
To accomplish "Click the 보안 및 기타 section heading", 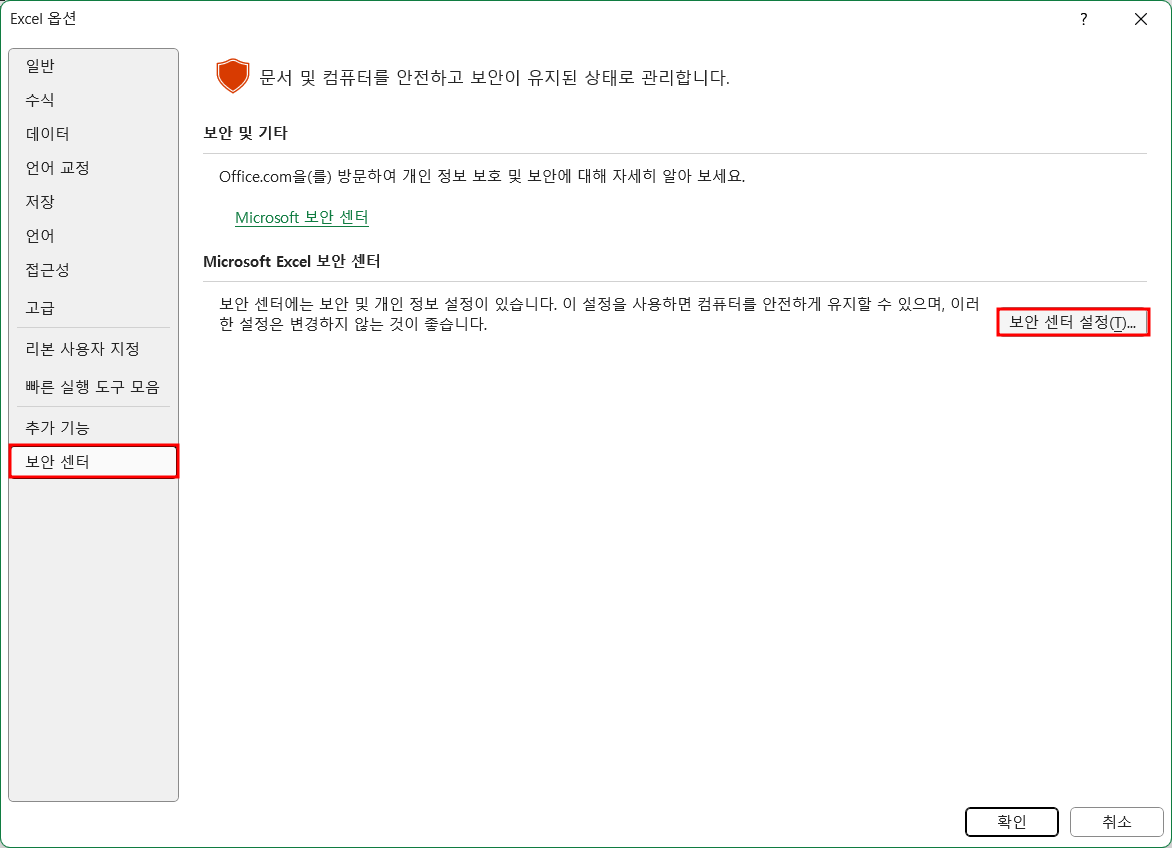I will 245,133.
